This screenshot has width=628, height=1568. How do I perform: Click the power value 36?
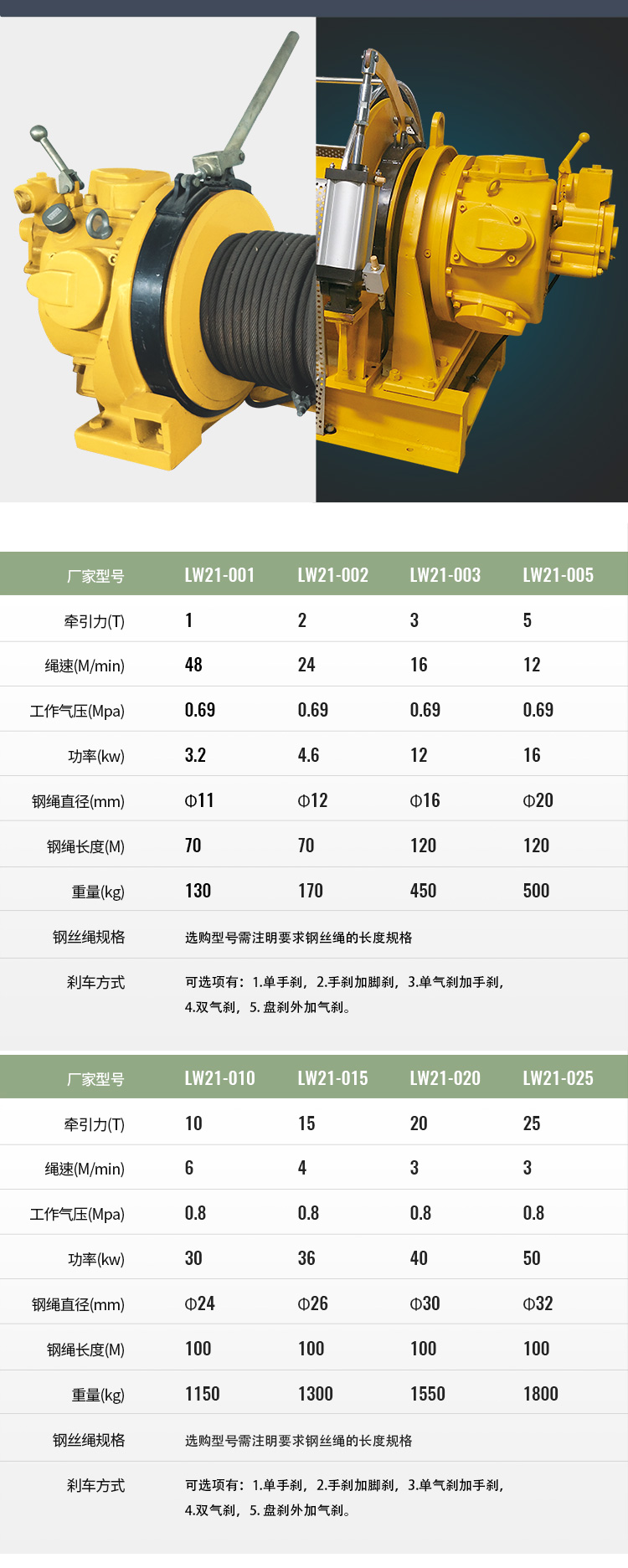tap(306, 1258)
